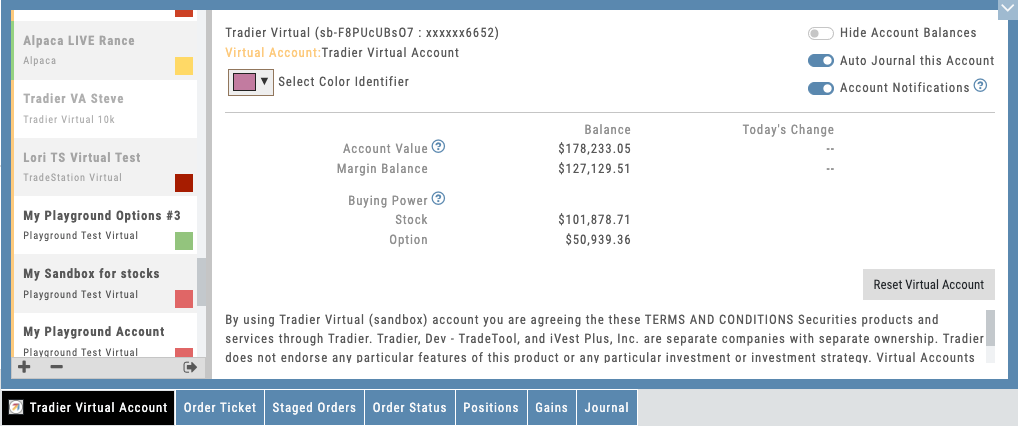Open the Positions tab

tap(491, 408)
